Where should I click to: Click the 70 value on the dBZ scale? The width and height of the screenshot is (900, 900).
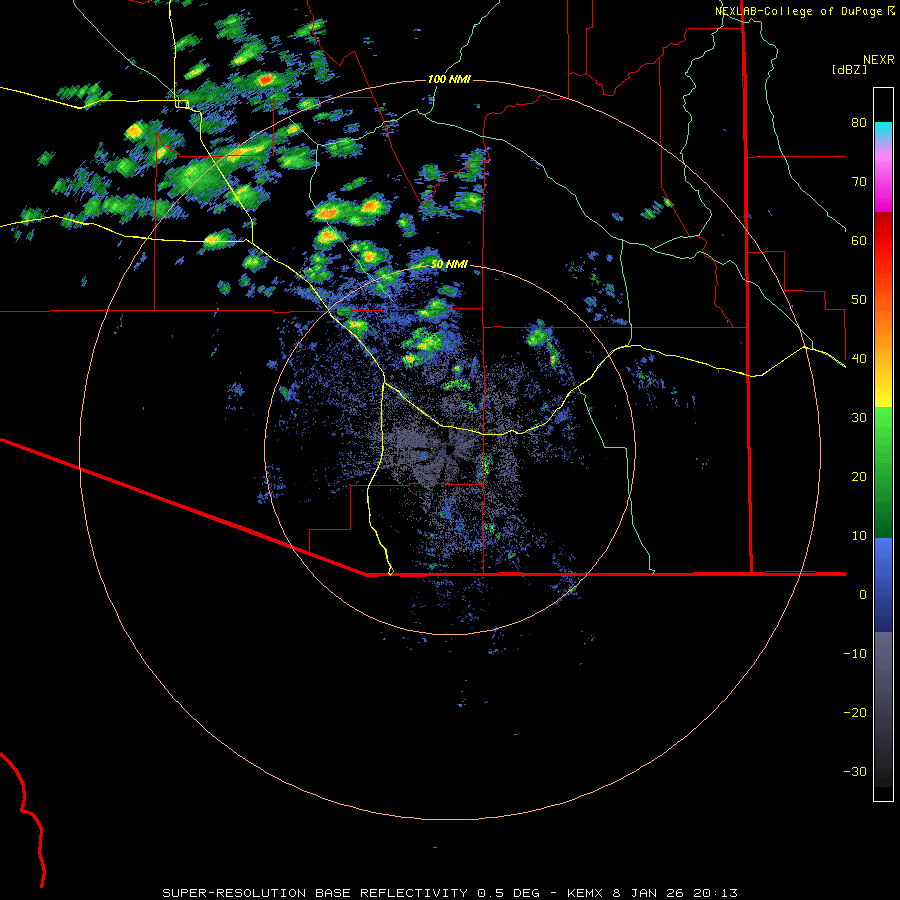859,181
